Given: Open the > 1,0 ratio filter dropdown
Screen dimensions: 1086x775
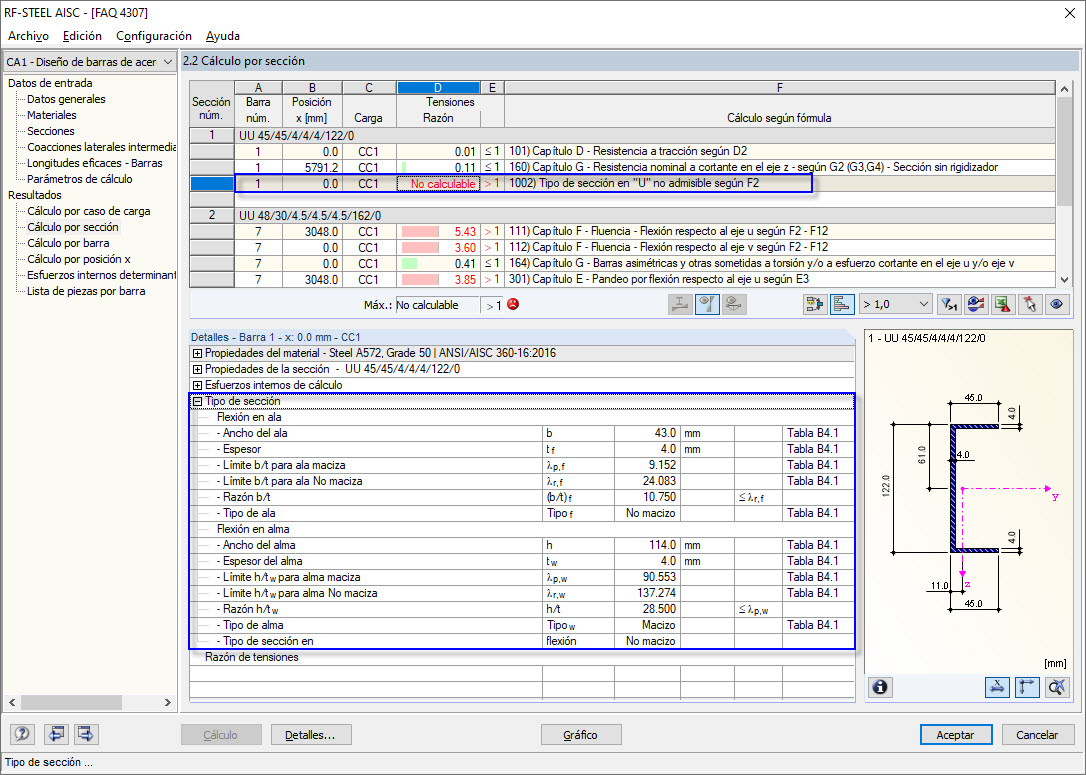Looking at the screenshot, I should (896, 305).
